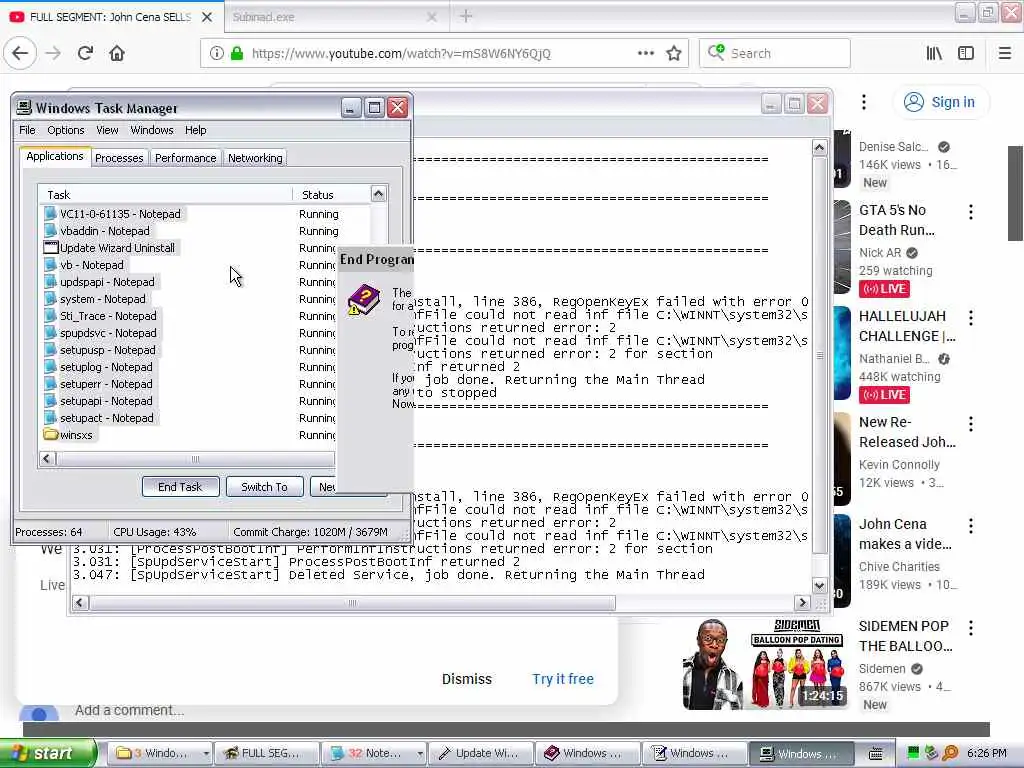Show site information icon in address bar

(x=216, y=54)
